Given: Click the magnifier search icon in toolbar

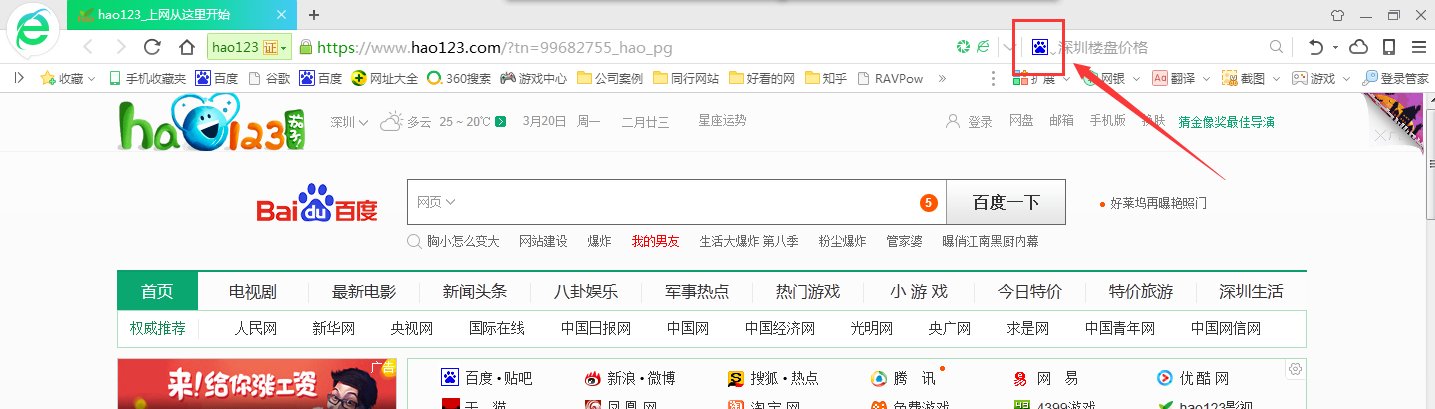Looking at the screenshot, I should click(1277, 47).
